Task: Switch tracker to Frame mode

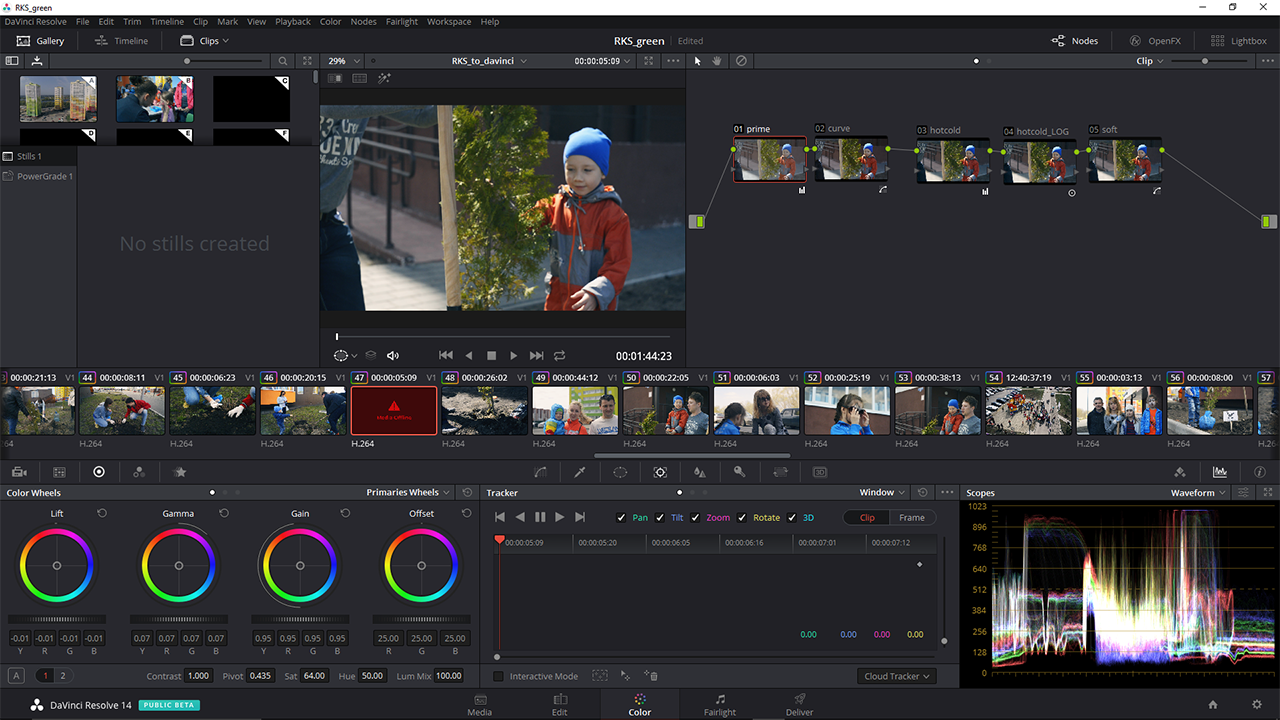Action: coord(912,518)
